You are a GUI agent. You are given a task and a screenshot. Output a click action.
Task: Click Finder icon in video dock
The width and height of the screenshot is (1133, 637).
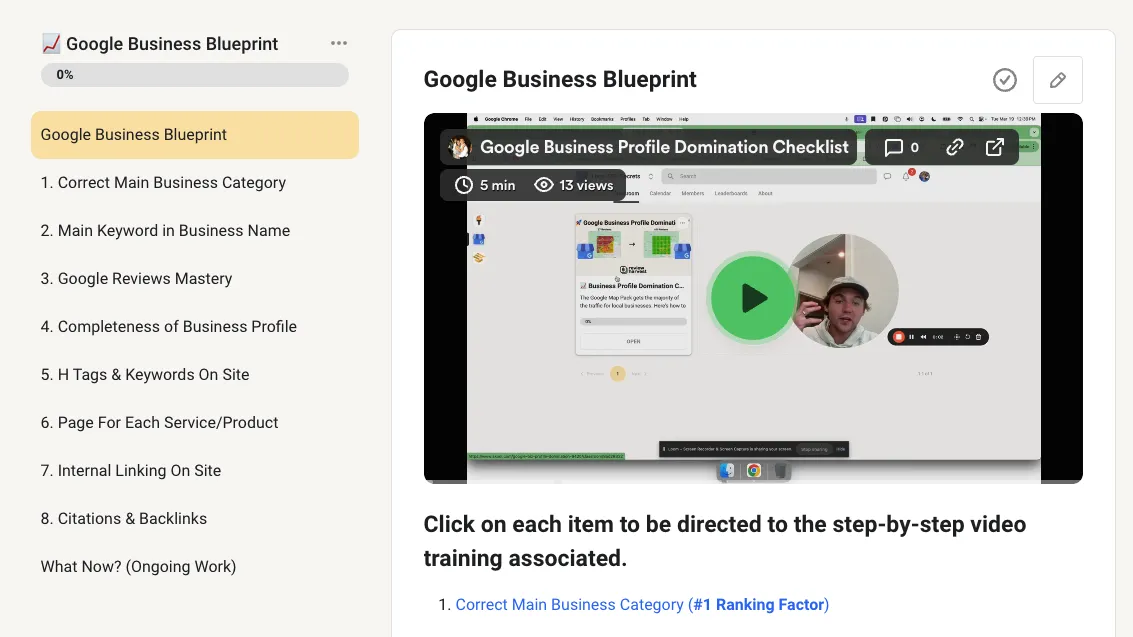click(727, 471)
